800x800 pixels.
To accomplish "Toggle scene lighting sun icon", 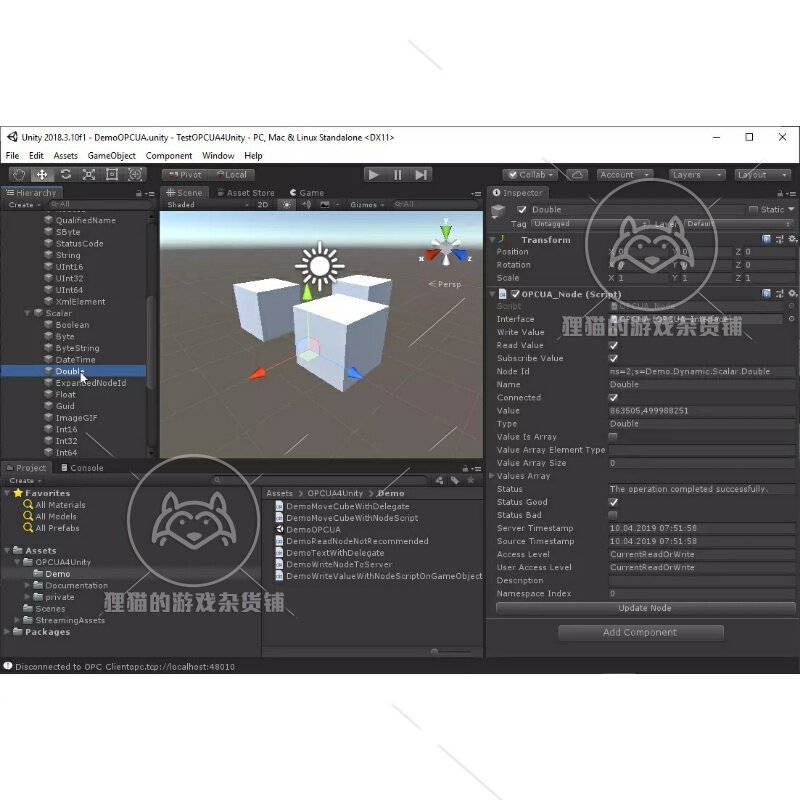I will pos(286,205).
